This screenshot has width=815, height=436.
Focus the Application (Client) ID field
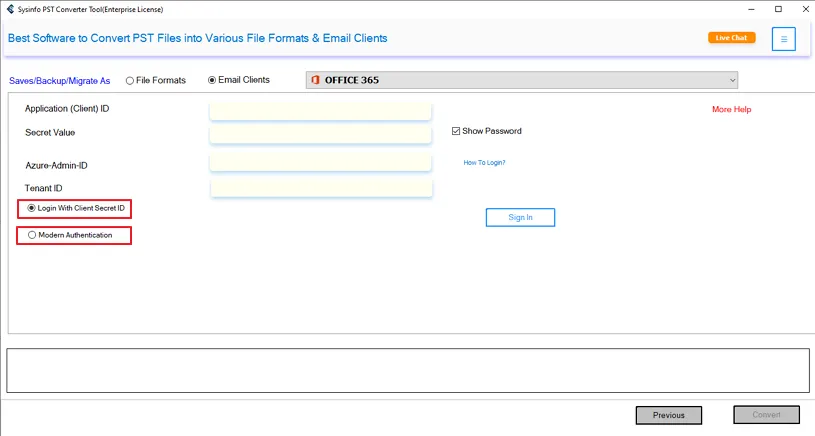coord(320,111)
